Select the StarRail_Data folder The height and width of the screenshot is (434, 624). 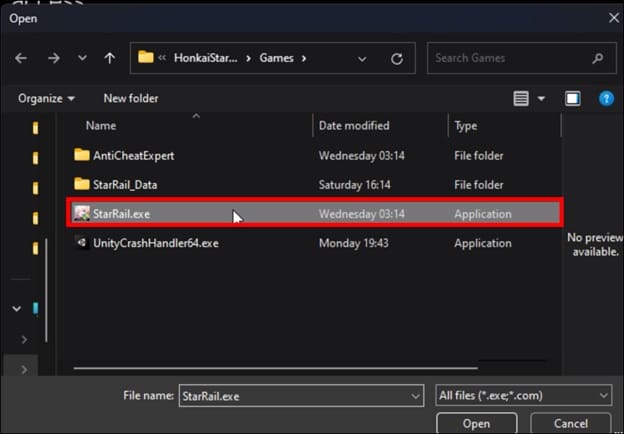coord(314,185)
